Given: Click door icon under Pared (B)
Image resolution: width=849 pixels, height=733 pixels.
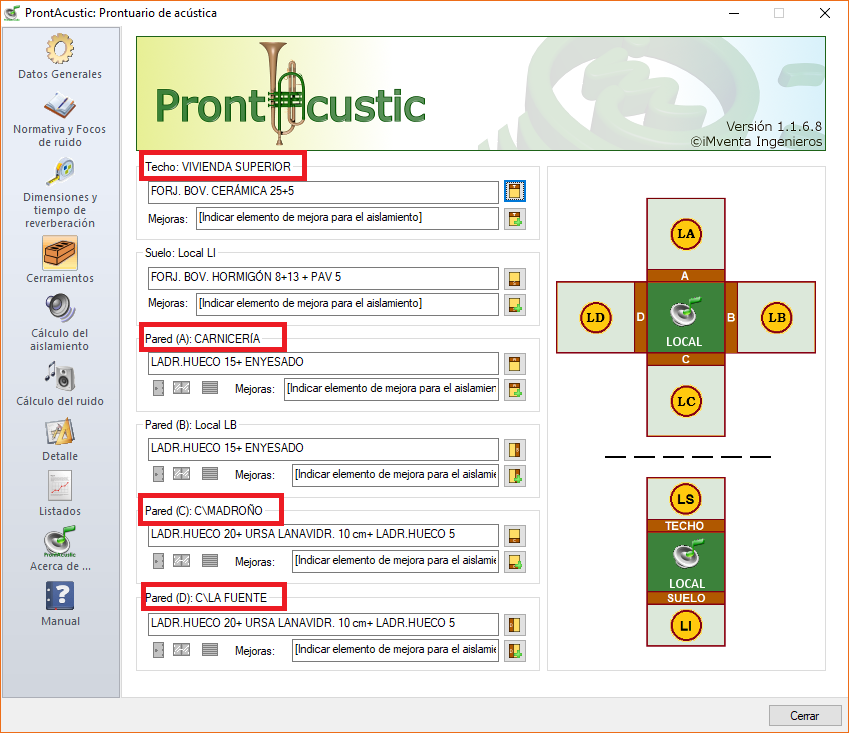Looking at the screenshot, I should click(x=158, y=474).
